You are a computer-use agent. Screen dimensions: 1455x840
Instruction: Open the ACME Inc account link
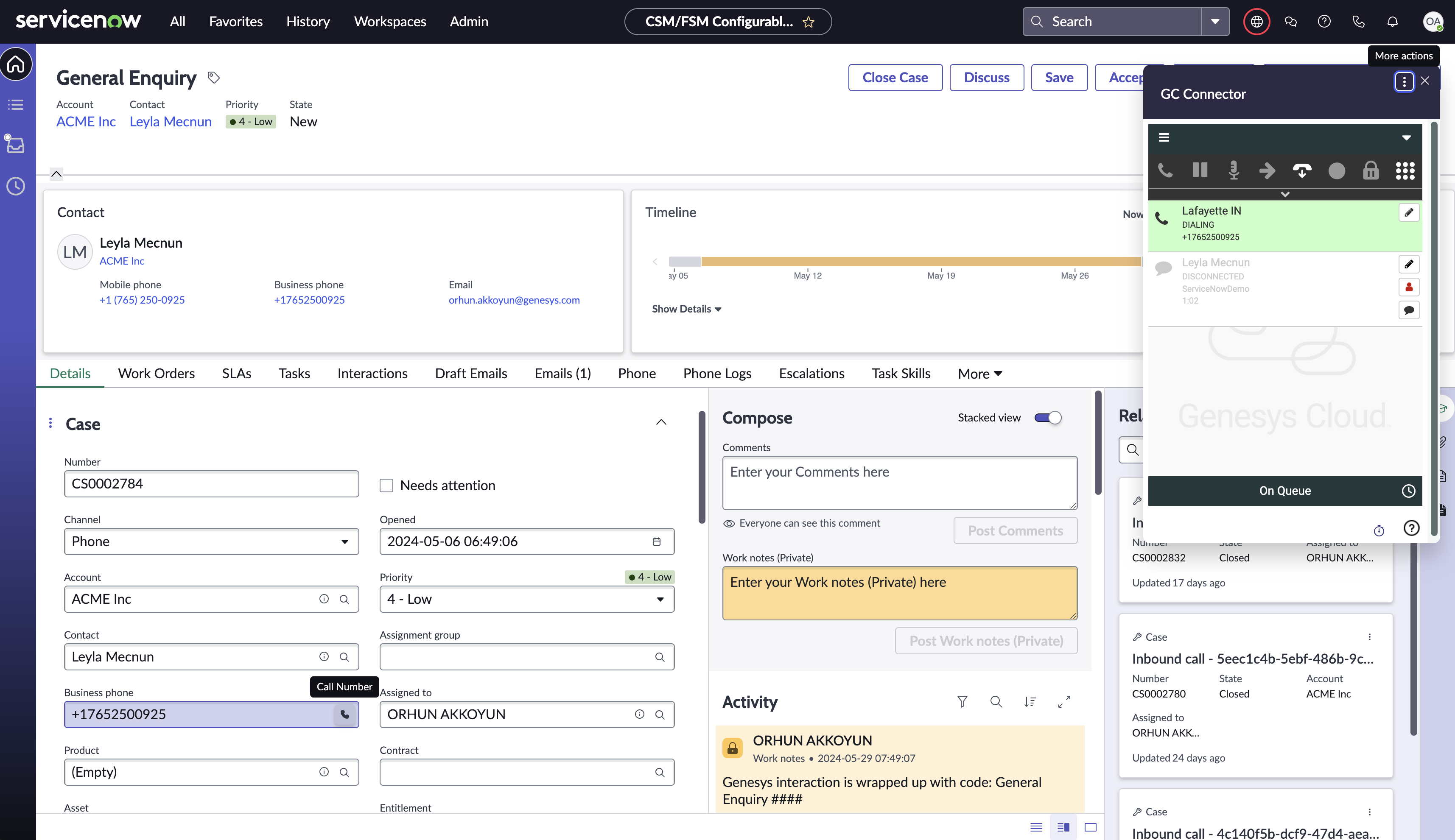(x=85, y=122)
